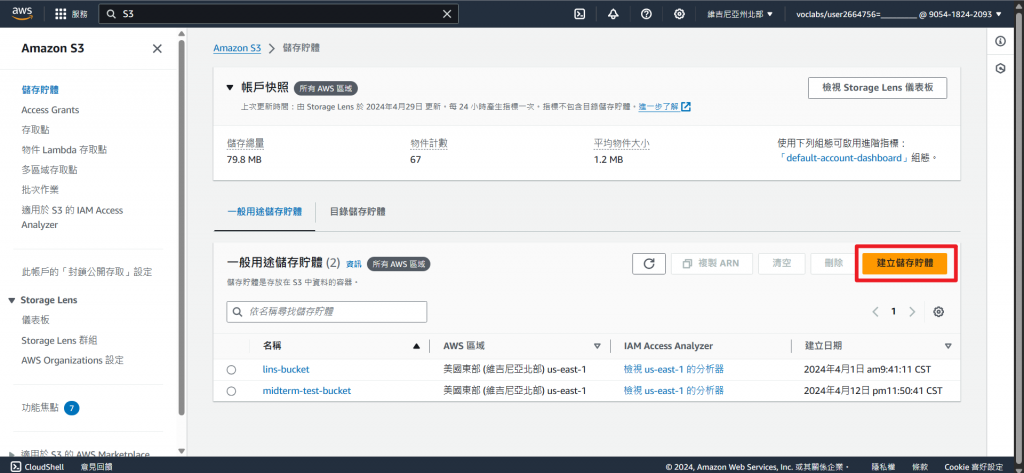This screenshot has height=473, width=1024.
Task: Focus the top S3 search box
Action: [x=278, y=14]
